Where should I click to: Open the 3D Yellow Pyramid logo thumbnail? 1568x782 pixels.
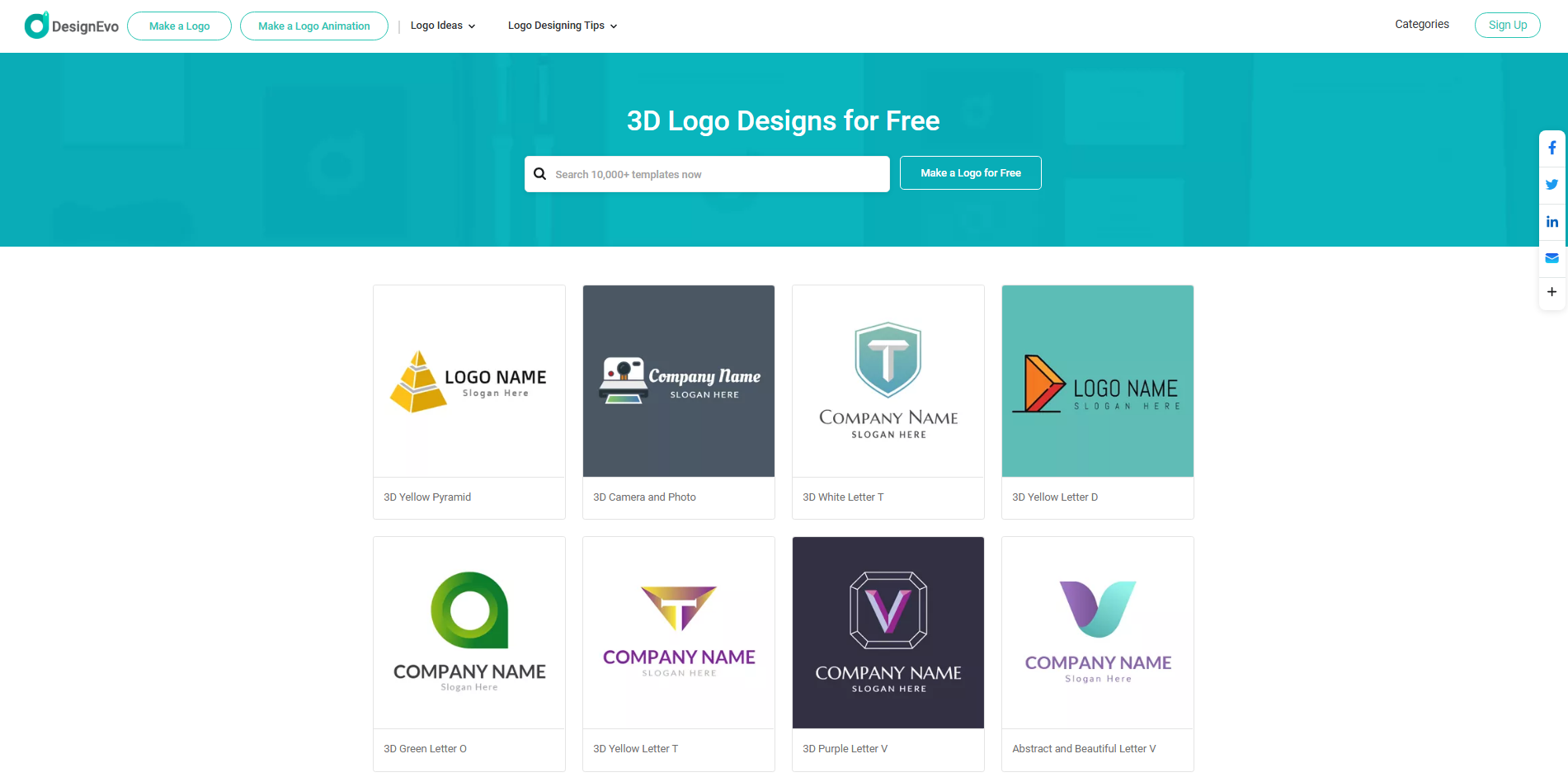(469, 381)
